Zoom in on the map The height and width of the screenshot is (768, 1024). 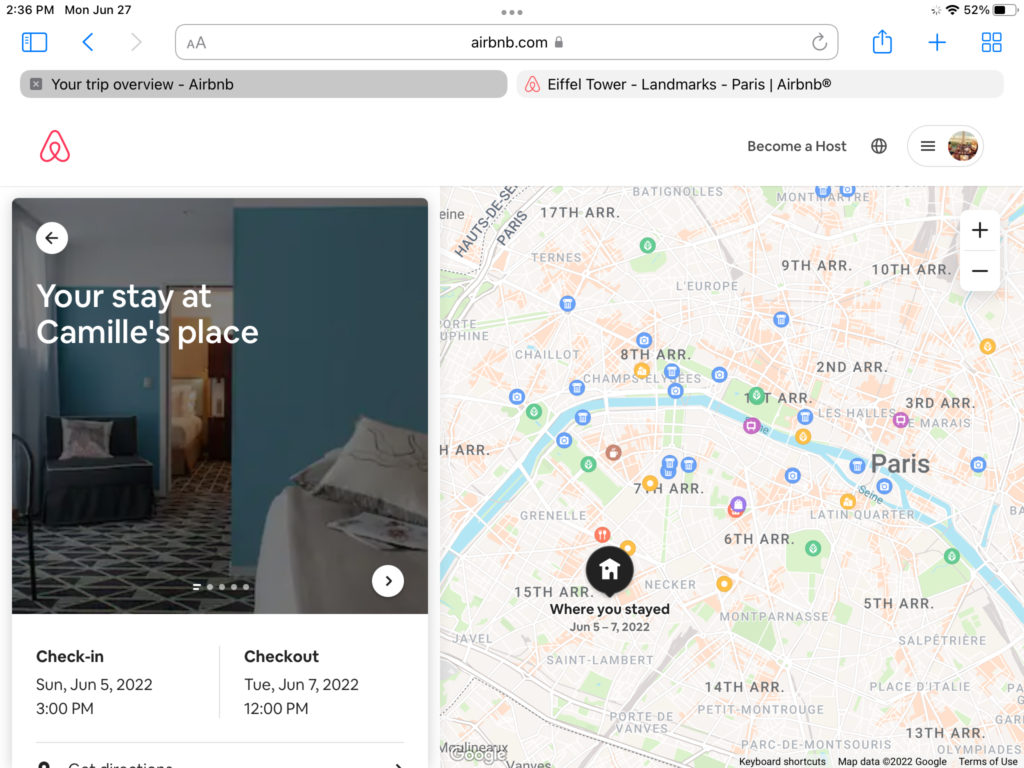[980, 230]
